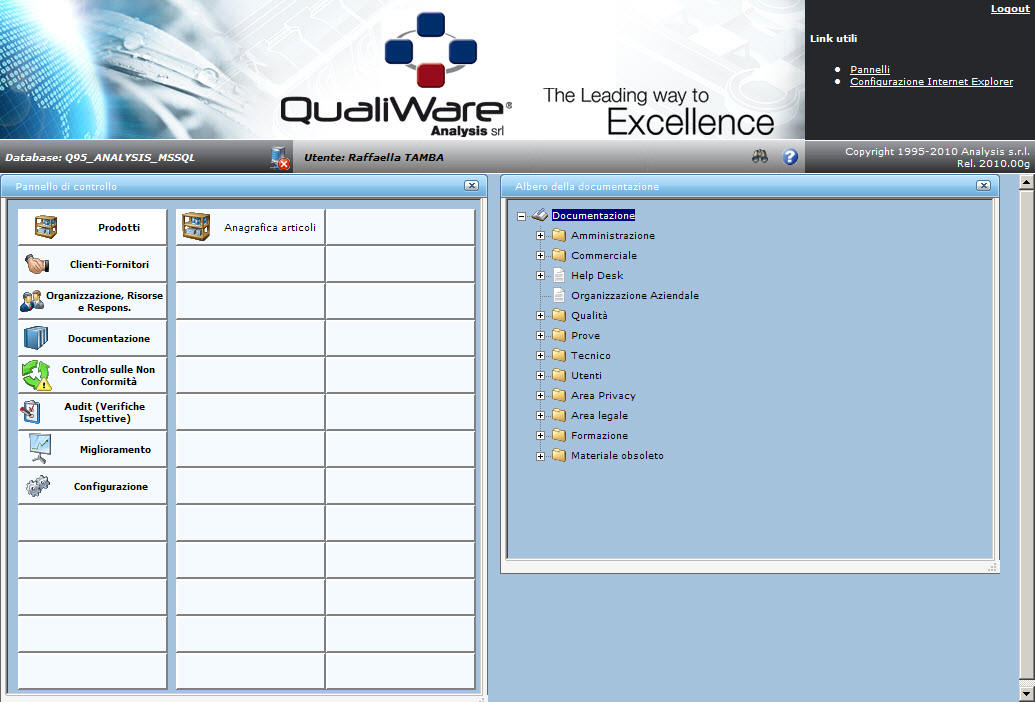
Task: Expand the Materiale obsoleto folder
Action: point(541,456)
